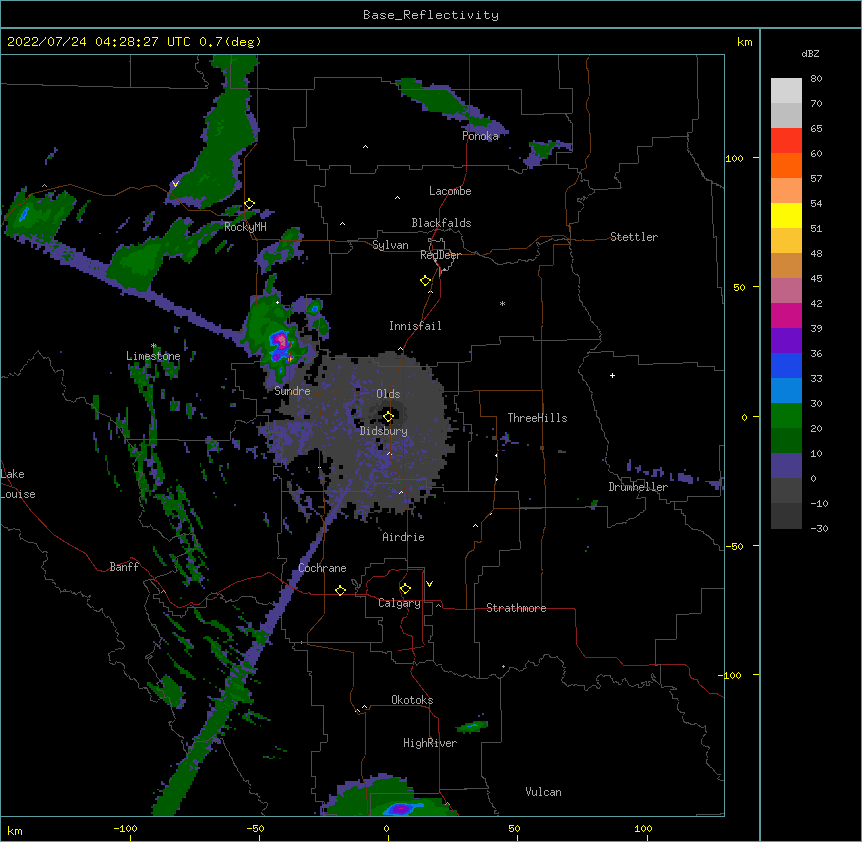This screenshot has width=862, height=842.
Task: Select the light gray 80 dBZ legend swatch
Action: (786, 91)
